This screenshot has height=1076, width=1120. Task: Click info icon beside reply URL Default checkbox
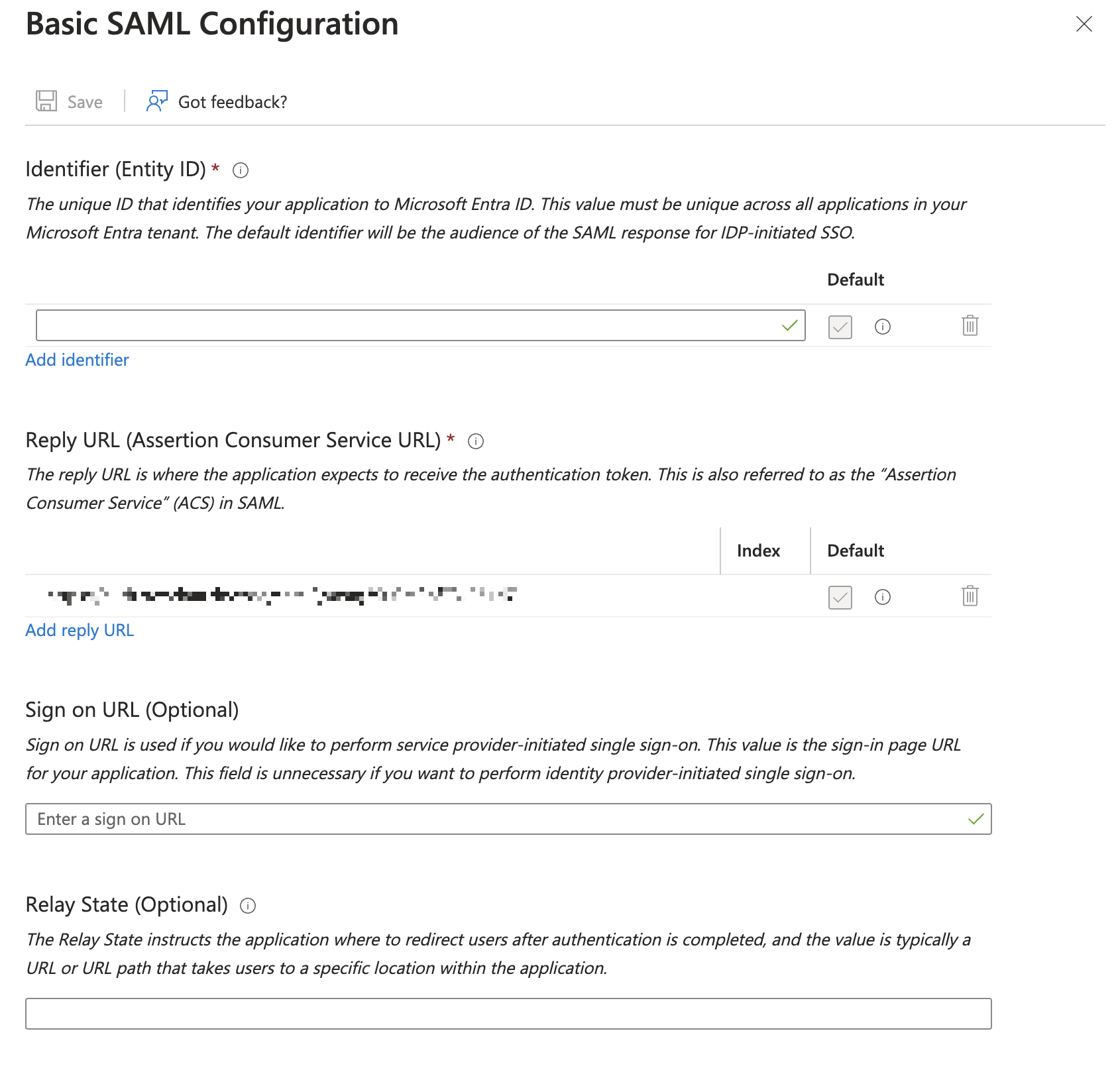pos(883,598)
